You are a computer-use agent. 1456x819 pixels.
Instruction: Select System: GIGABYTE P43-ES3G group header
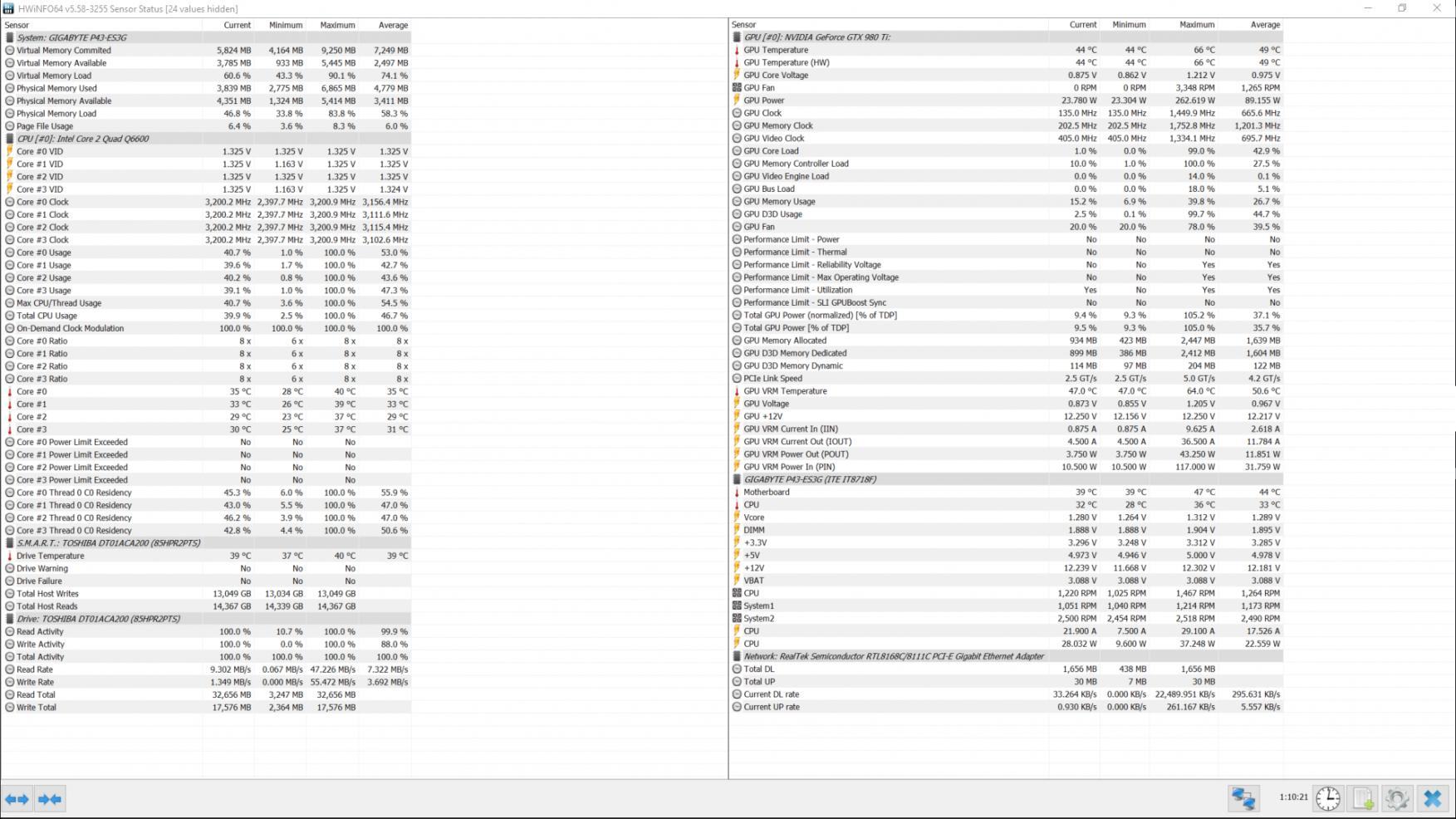(206, 37)
